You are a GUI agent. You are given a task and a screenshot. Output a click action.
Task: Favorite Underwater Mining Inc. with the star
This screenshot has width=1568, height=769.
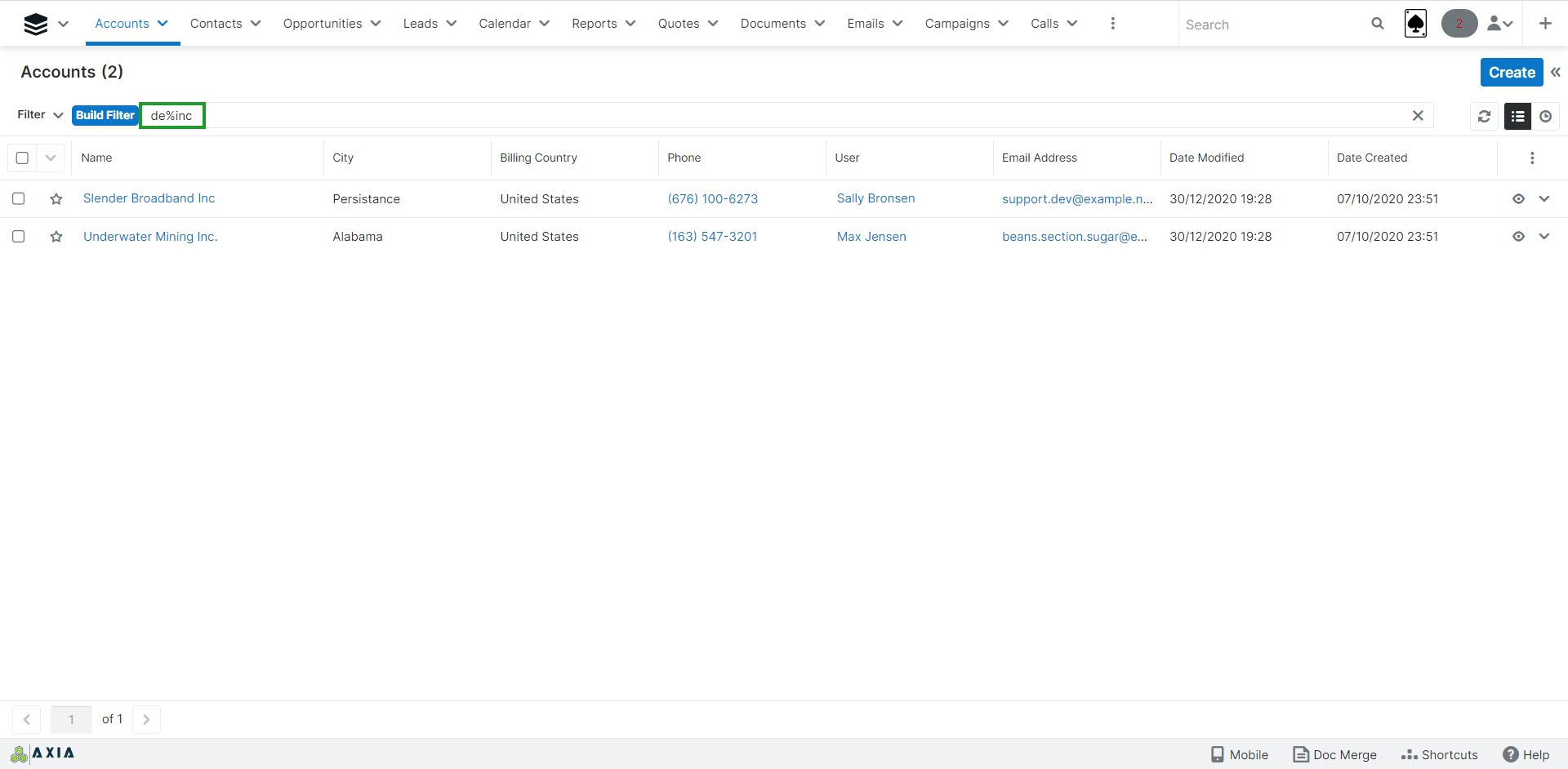56,237
